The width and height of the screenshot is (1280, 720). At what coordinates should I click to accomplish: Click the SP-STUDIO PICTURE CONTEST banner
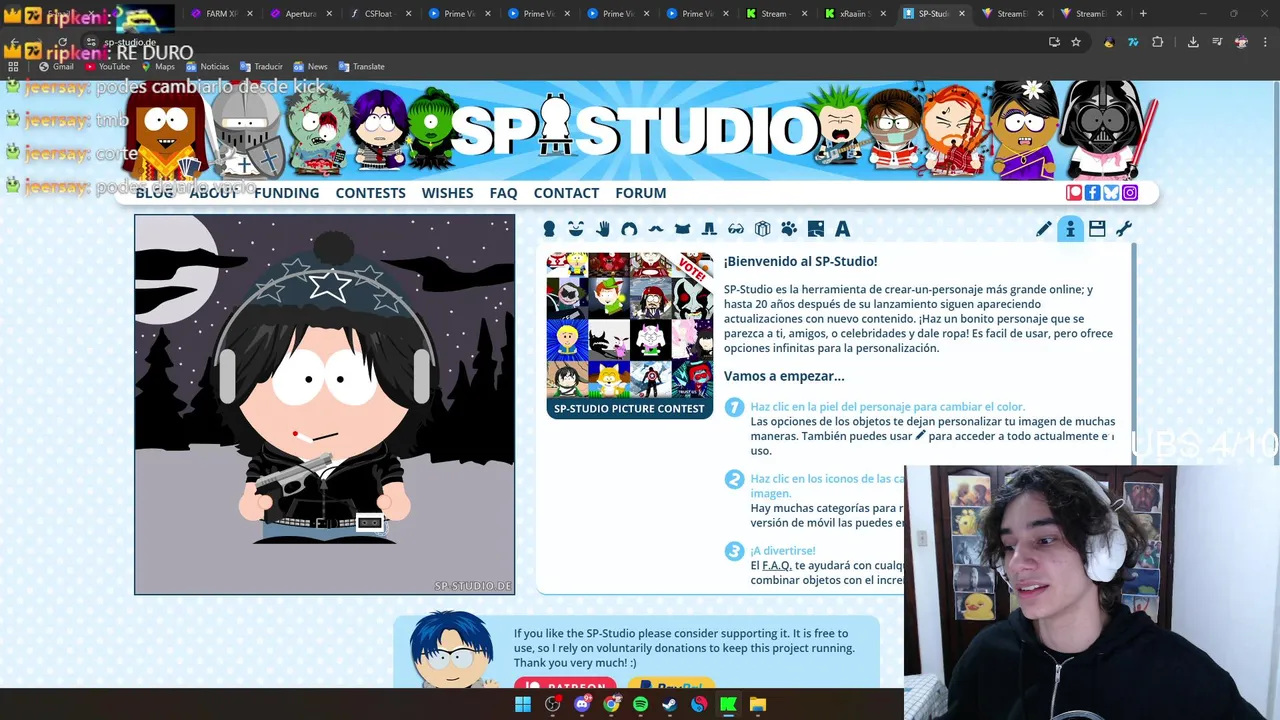(x=629, y=408)
